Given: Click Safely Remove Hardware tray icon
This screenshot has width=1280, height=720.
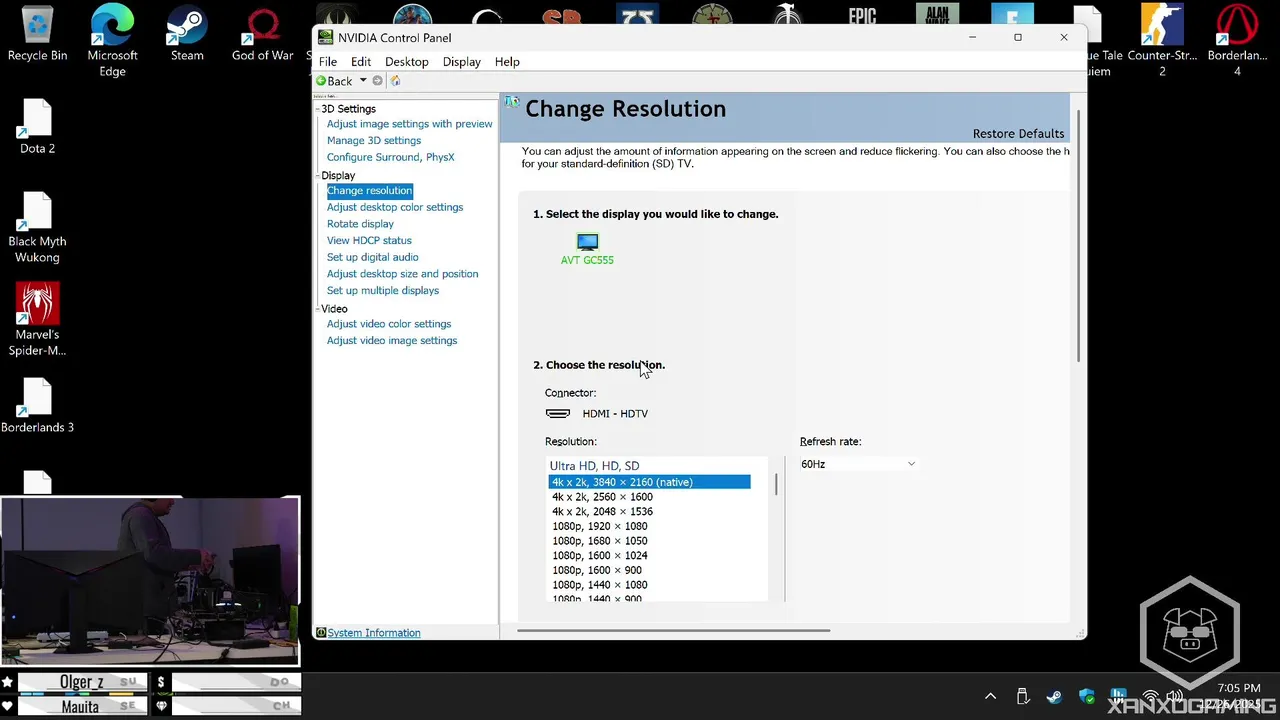Looking at the screenshot, I should pyautogui.click(x=1023, y=696).
